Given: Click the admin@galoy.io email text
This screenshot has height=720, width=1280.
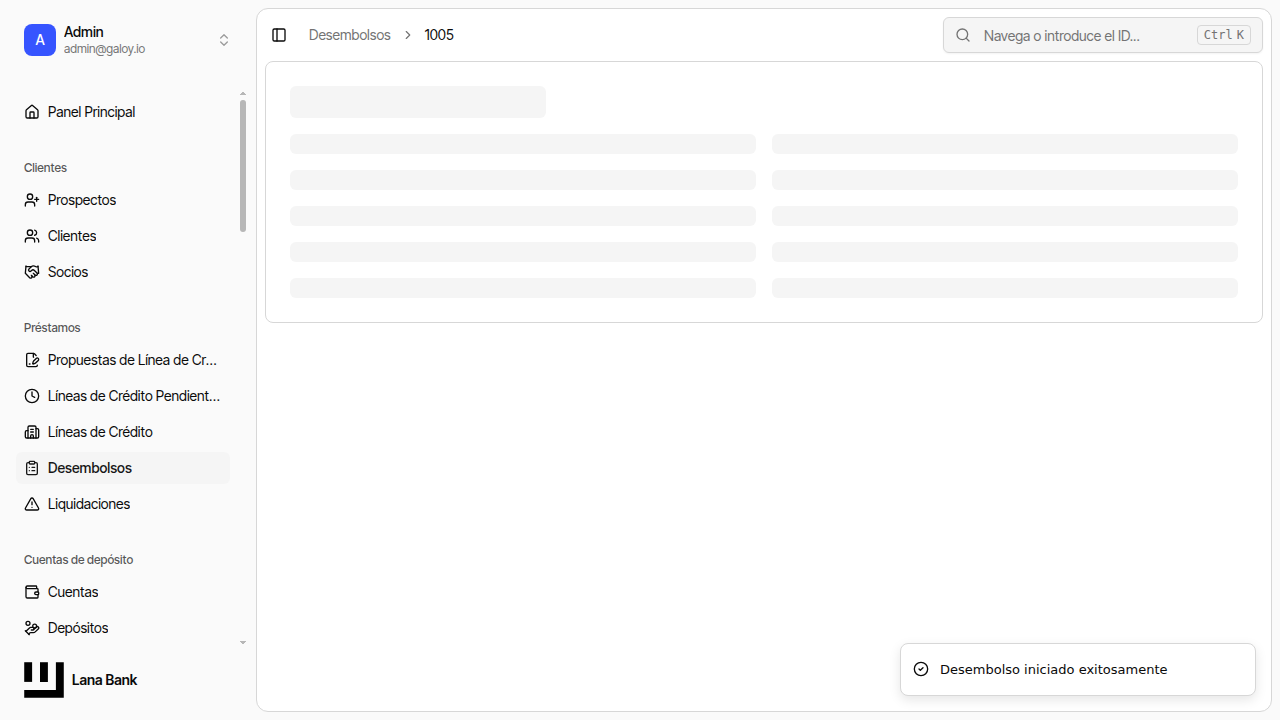Looking at the screenshot, I should pos(104,49).
